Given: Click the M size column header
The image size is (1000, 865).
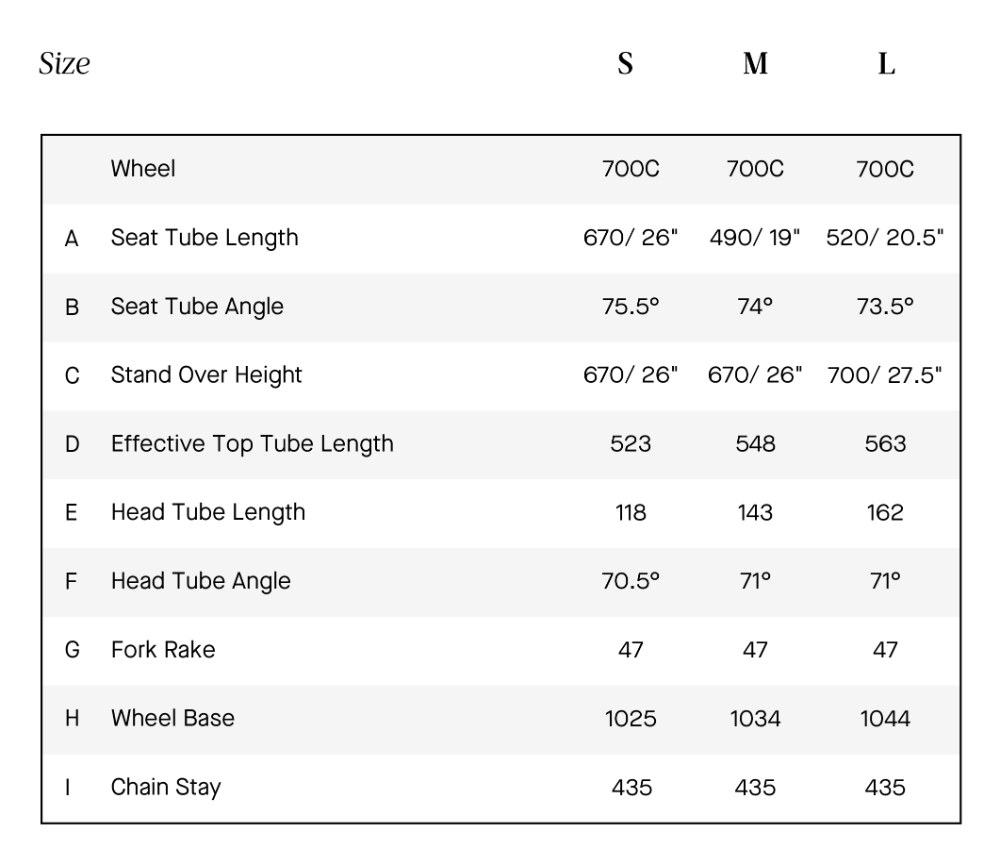Looking at the screenshot, I should [756, 66].
